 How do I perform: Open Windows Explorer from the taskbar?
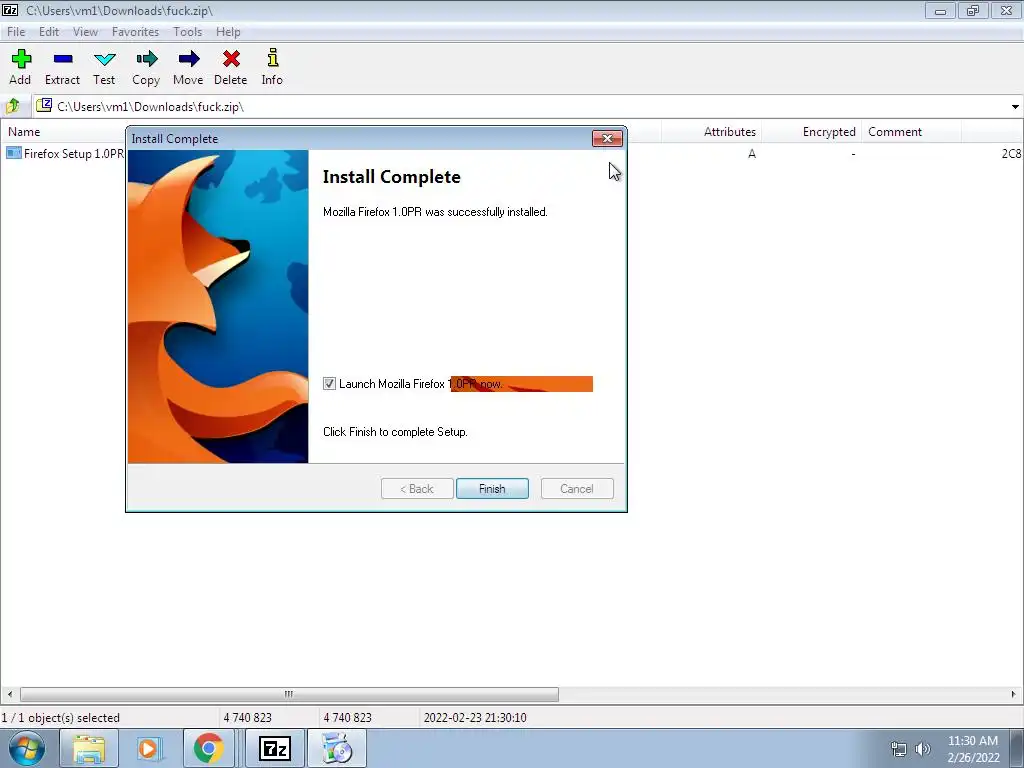point(89,748)
